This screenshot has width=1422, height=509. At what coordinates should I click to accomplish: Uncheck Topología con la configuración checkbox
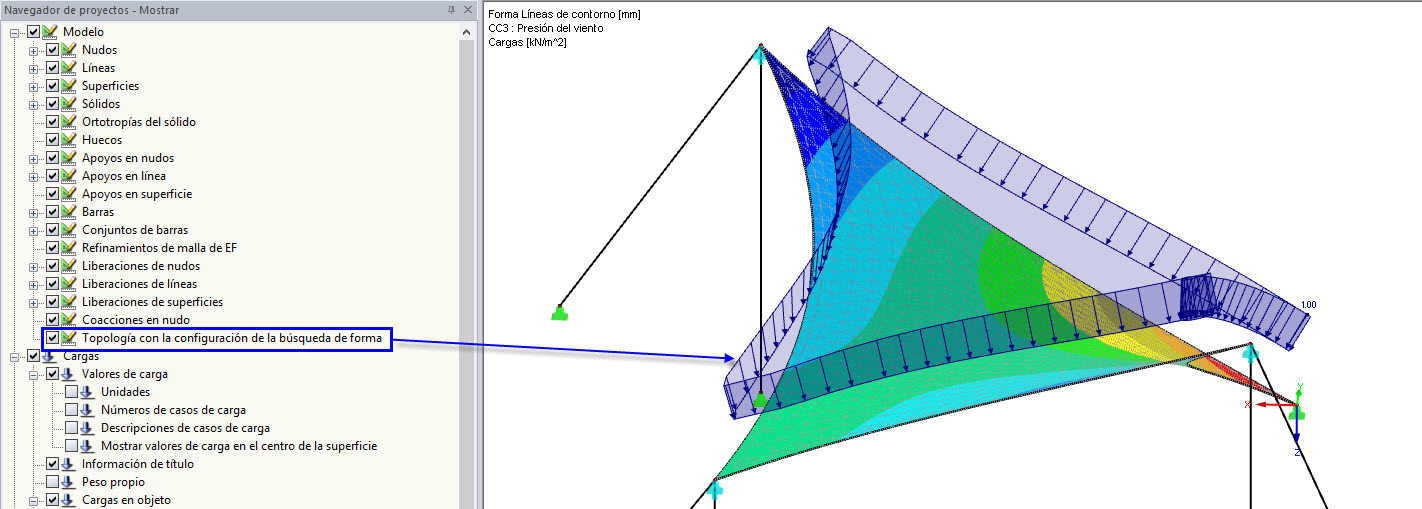[53, 338]
